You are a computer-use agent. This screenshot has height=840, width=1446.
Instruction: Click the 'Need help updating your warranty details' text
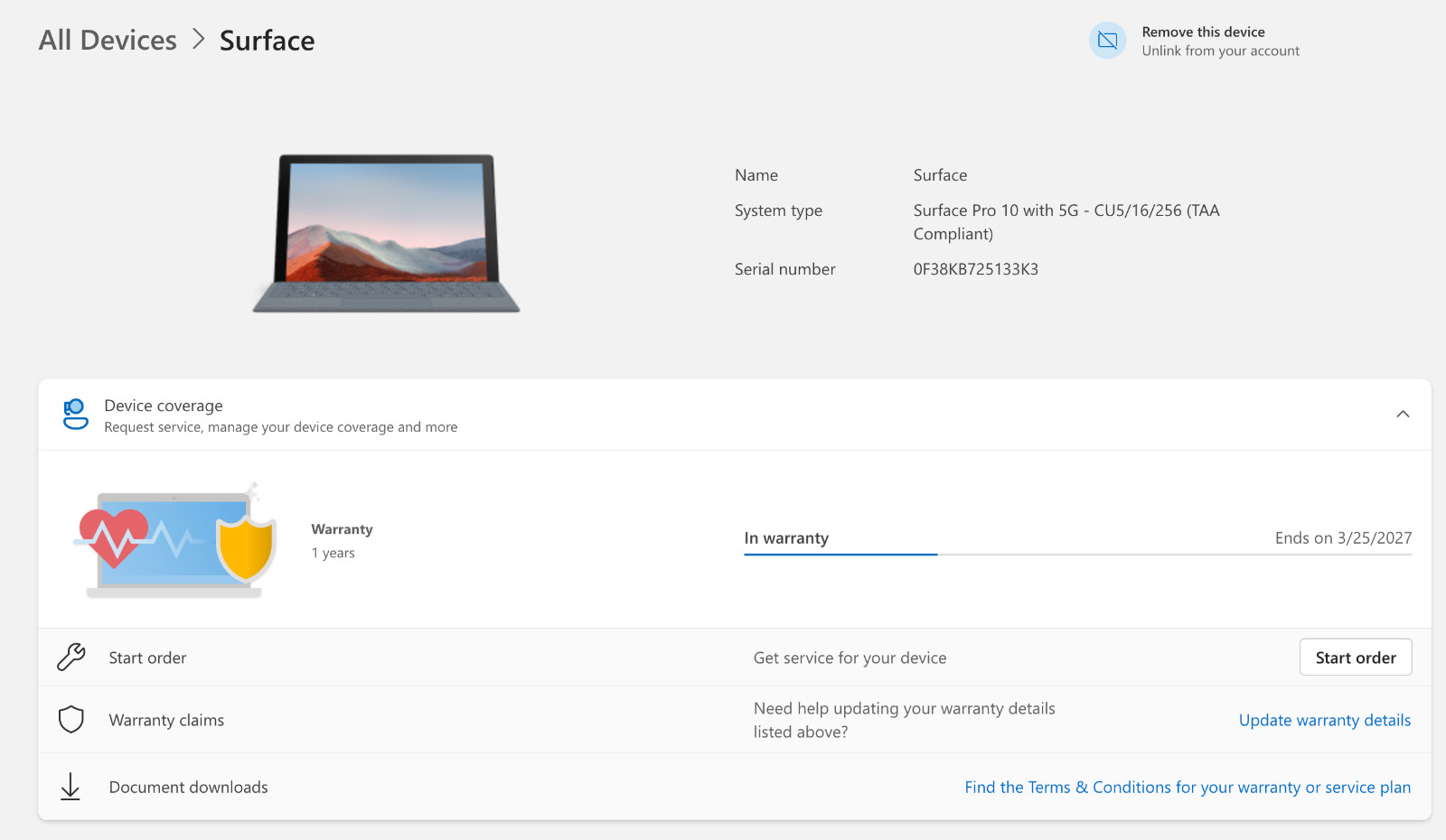click(x=905, y=720)
